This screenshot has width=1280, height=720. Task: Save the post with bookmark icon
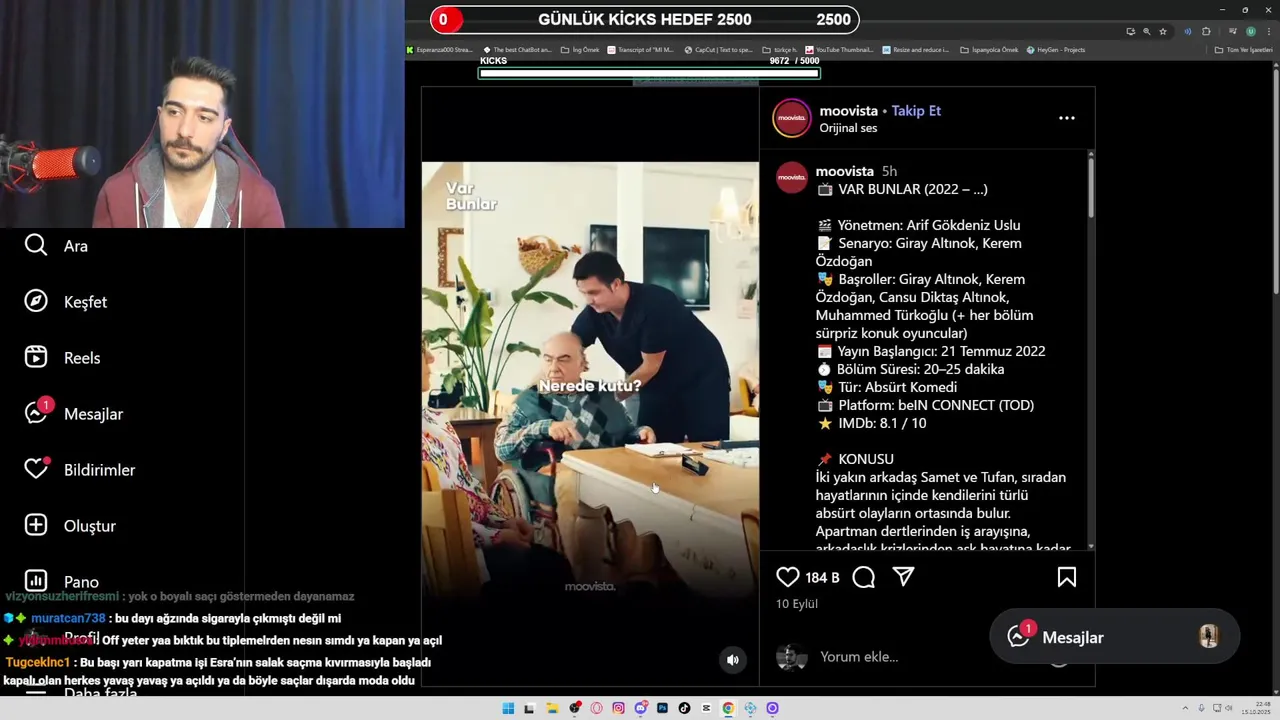tap(1067, 577)
